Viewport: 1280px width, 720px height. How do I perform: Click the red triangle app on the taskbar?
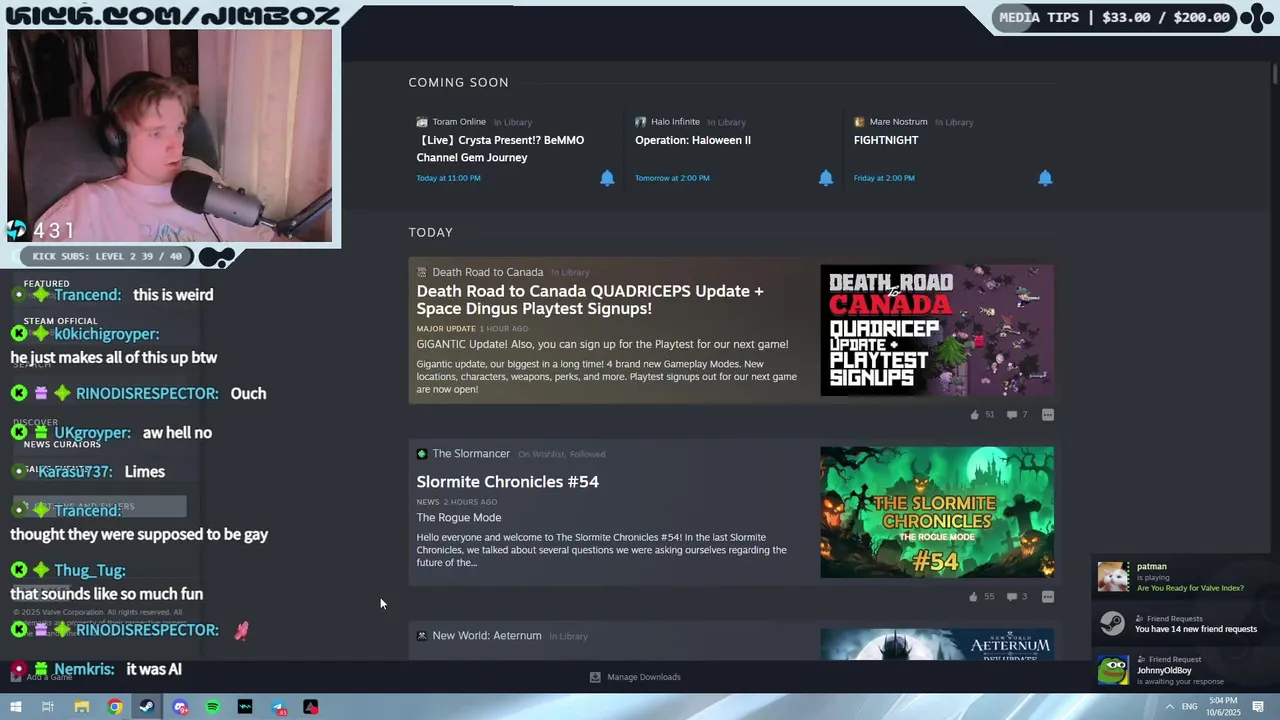(x=311, y=707)
